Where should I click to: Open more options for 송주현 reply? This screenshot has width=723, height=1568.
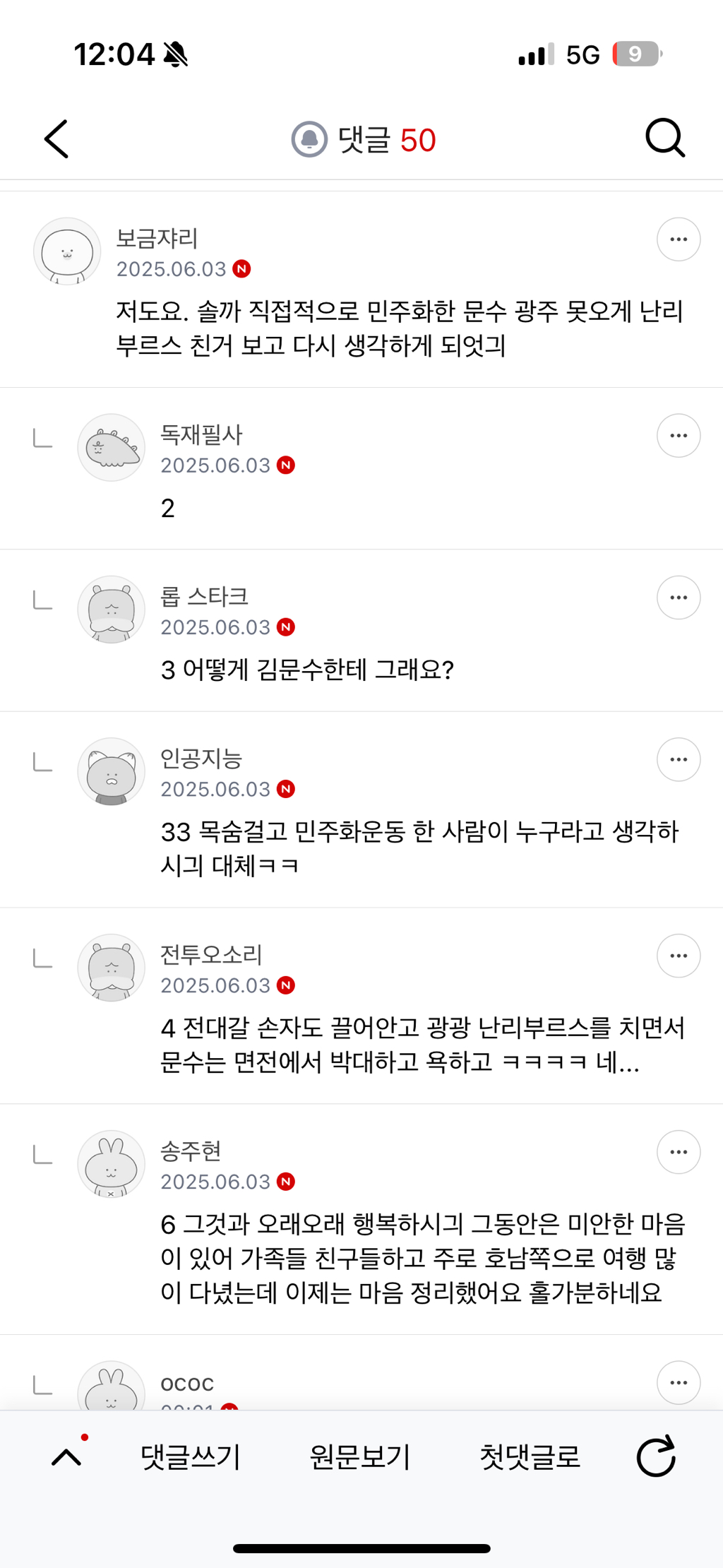pos(678,1152)
